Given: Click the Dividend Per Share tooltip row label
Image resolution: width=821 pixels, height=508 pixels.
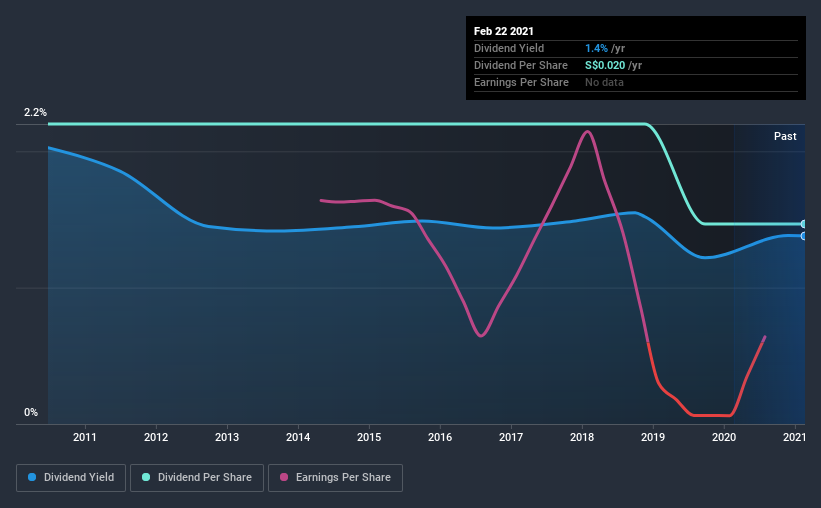Looking at the screenshot, I should (x=520, y=65).
